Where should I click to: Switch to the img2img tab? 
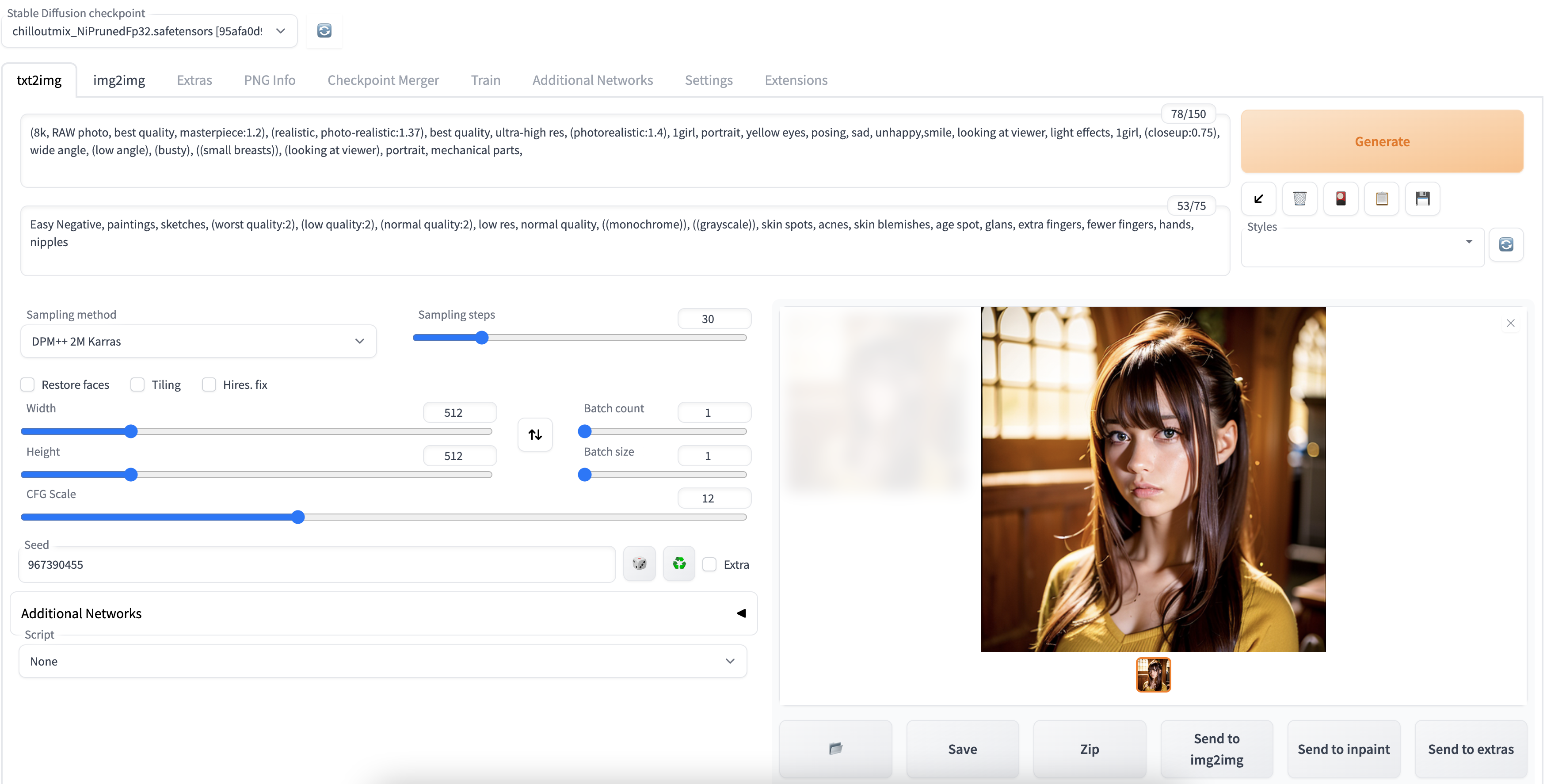coord(119,80)
